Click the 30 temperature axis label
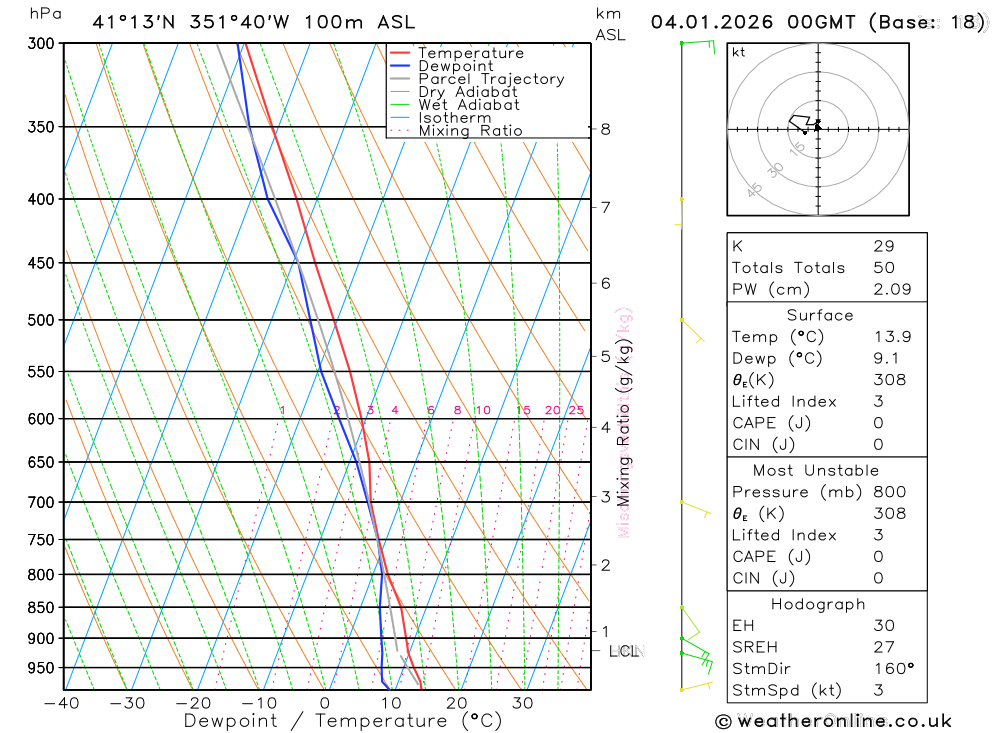 pos(522,704)
